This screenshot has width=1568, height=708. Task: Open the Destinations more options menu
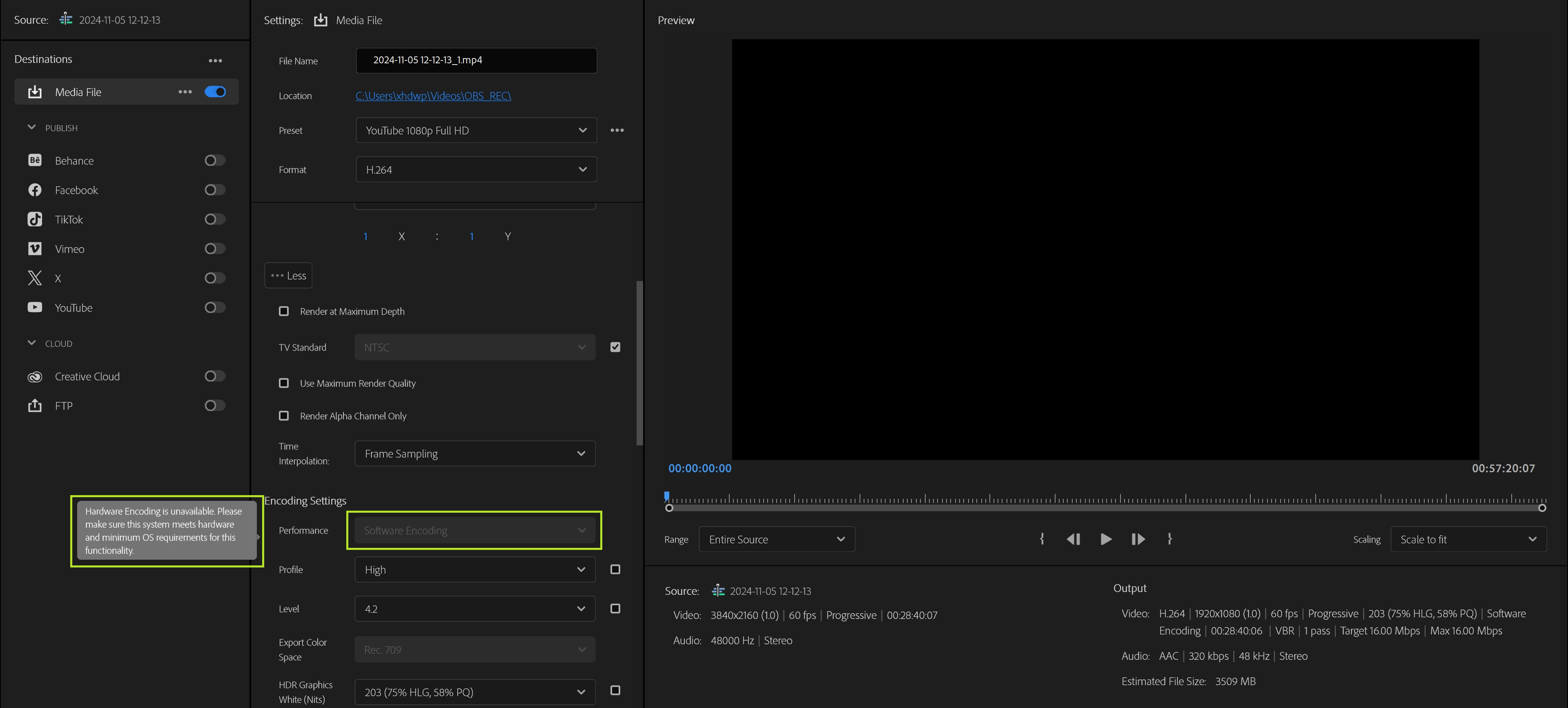coord(215,60)
